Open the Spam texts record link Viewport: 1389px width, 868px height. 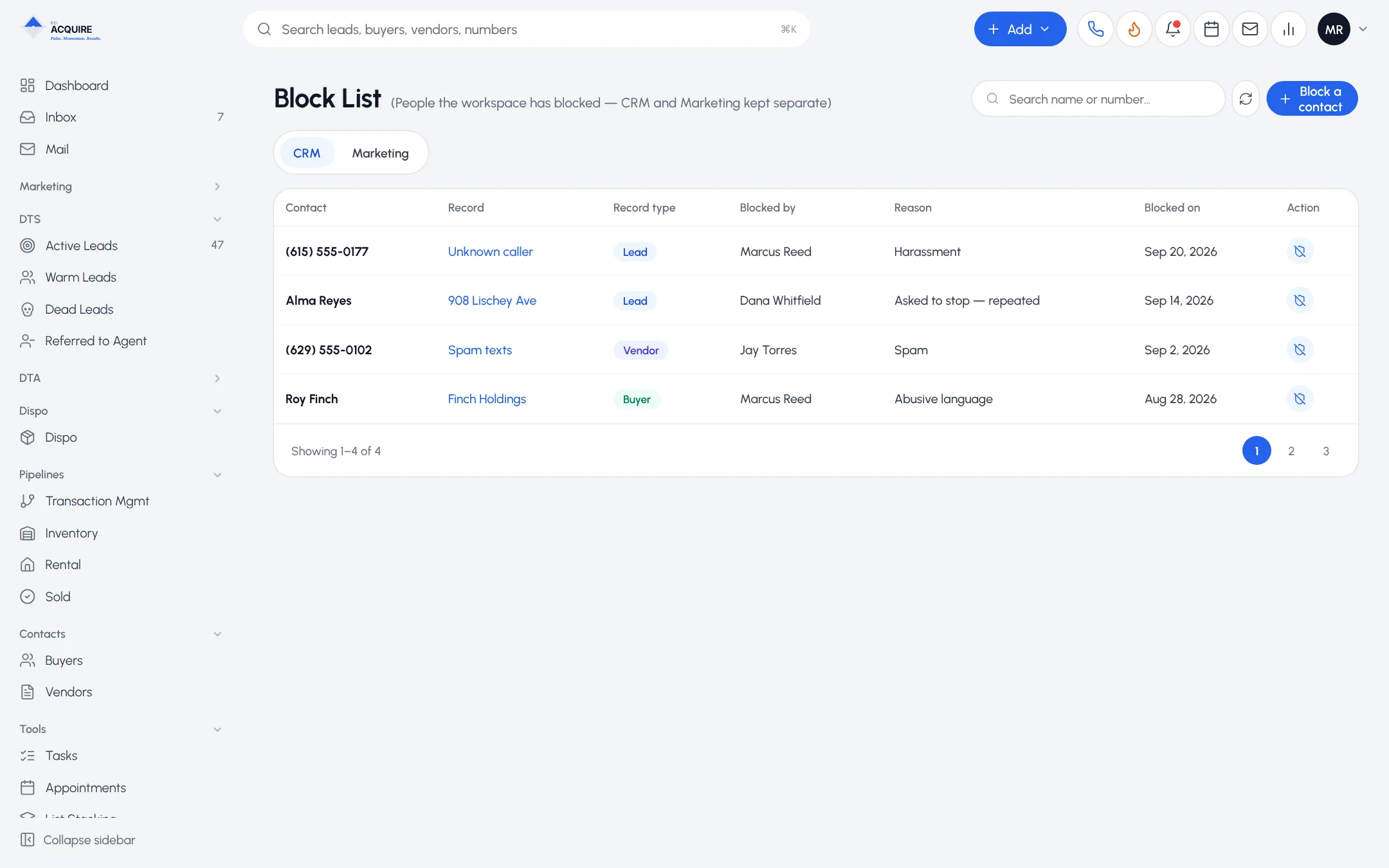480,350
